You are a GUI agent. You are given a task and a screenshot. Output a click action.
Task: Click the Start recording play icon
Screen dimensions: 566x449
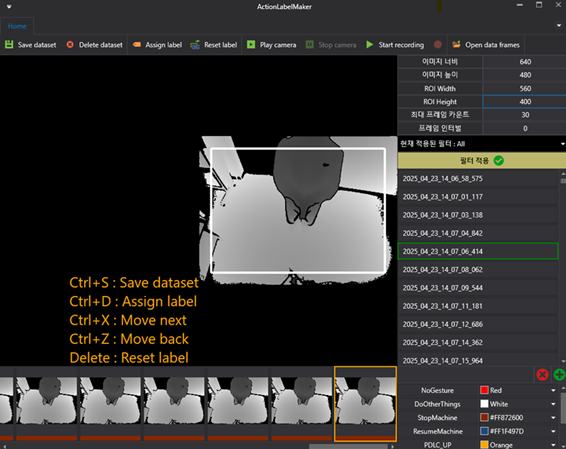370,44
